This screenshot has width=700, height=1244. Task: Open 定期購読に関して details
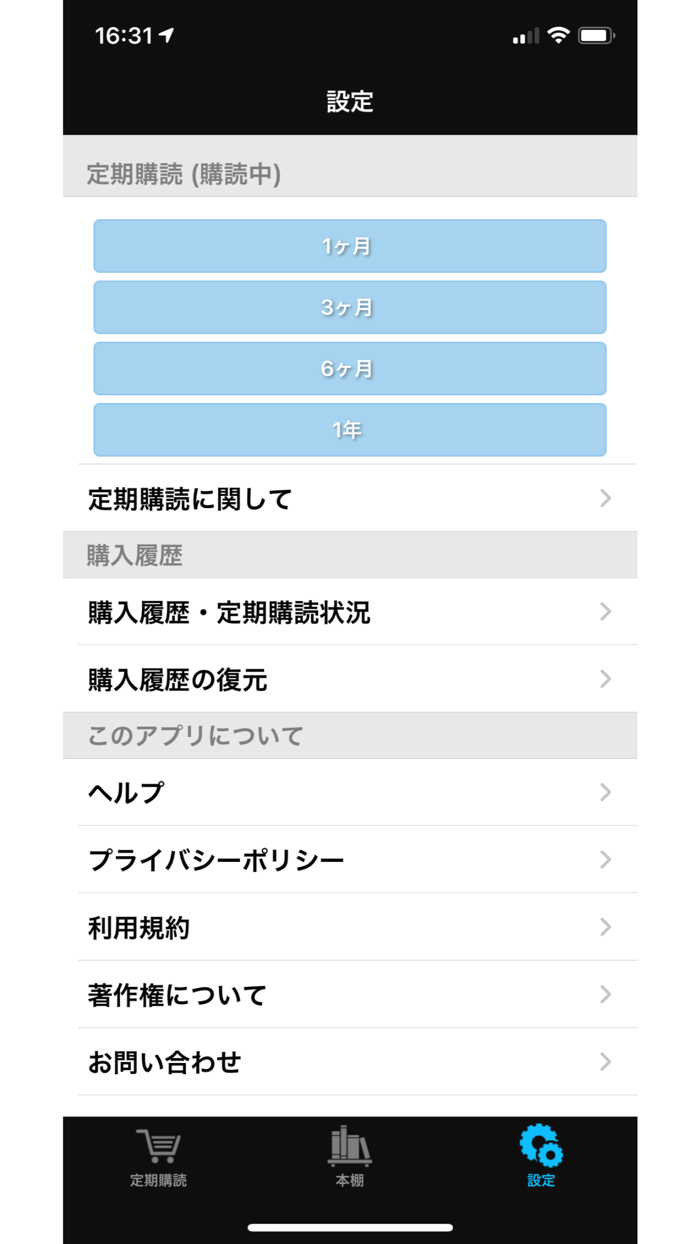(350, 498)
